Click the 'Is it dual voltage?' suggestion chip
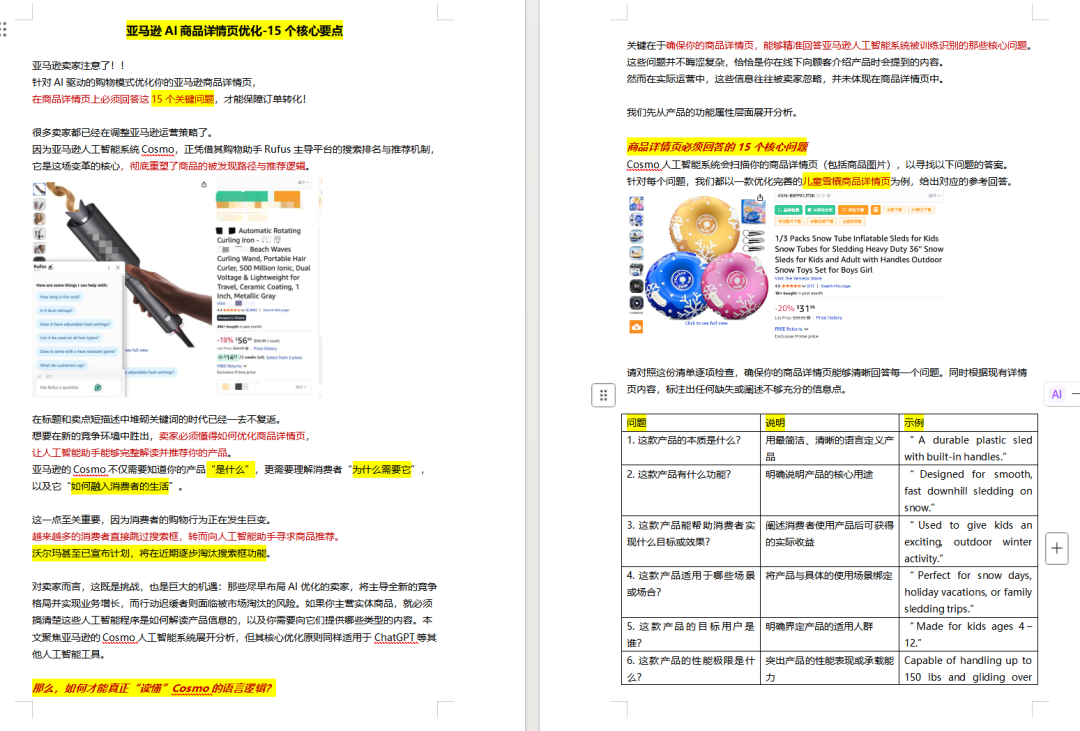Viewport: 1080px width, 731px height. point(56,310)
